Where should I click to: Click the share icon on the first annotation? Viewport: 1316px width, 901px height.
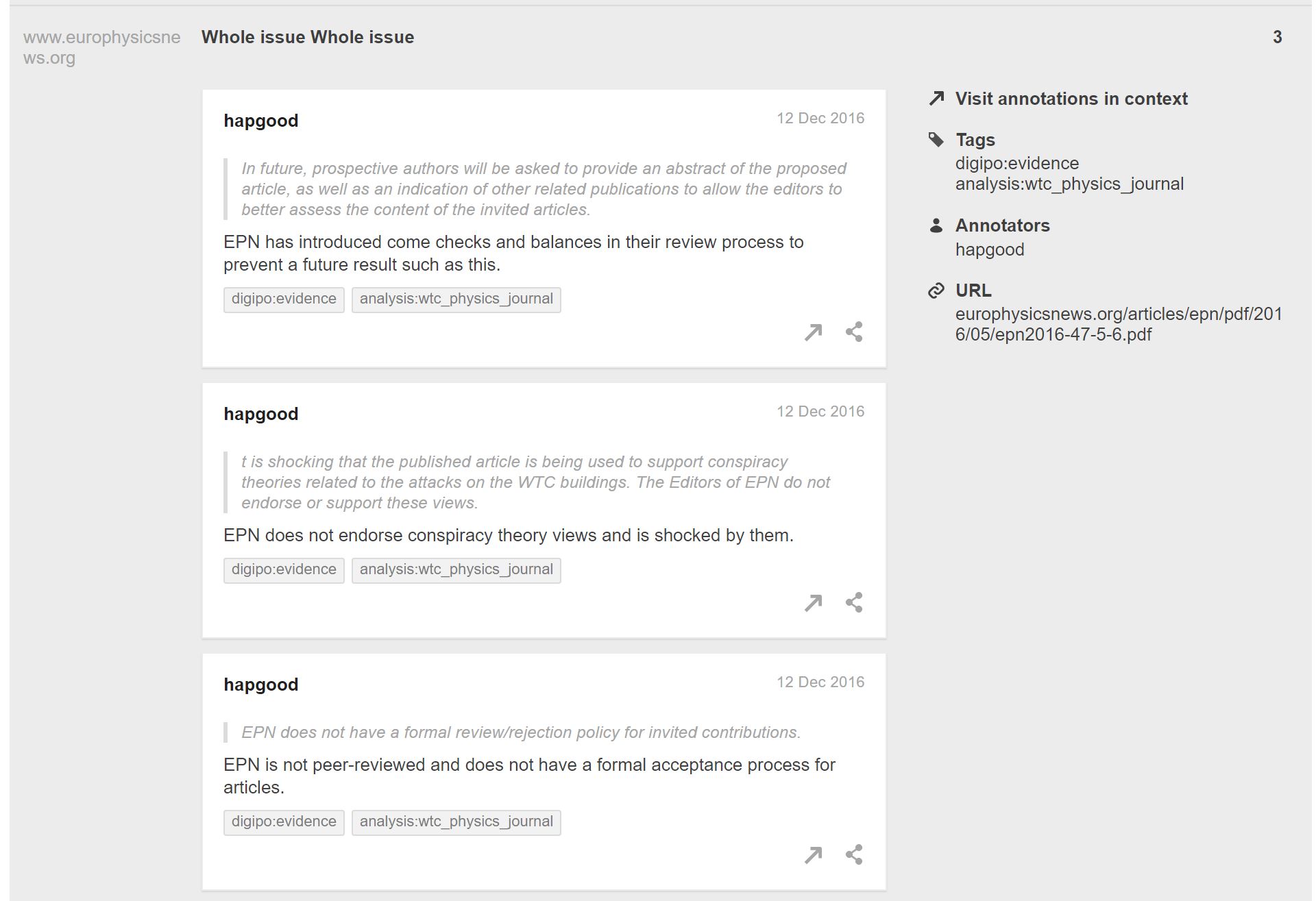point(853,332)
